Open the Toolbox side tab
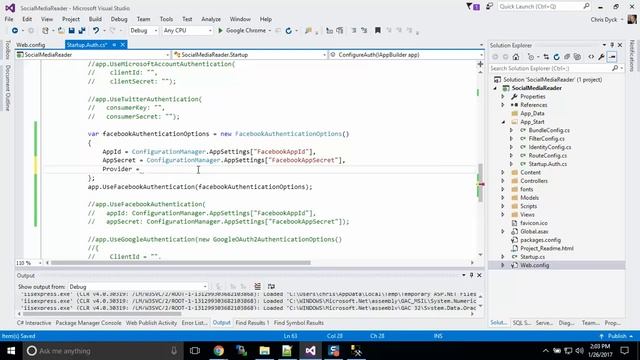 click(7, 50)
